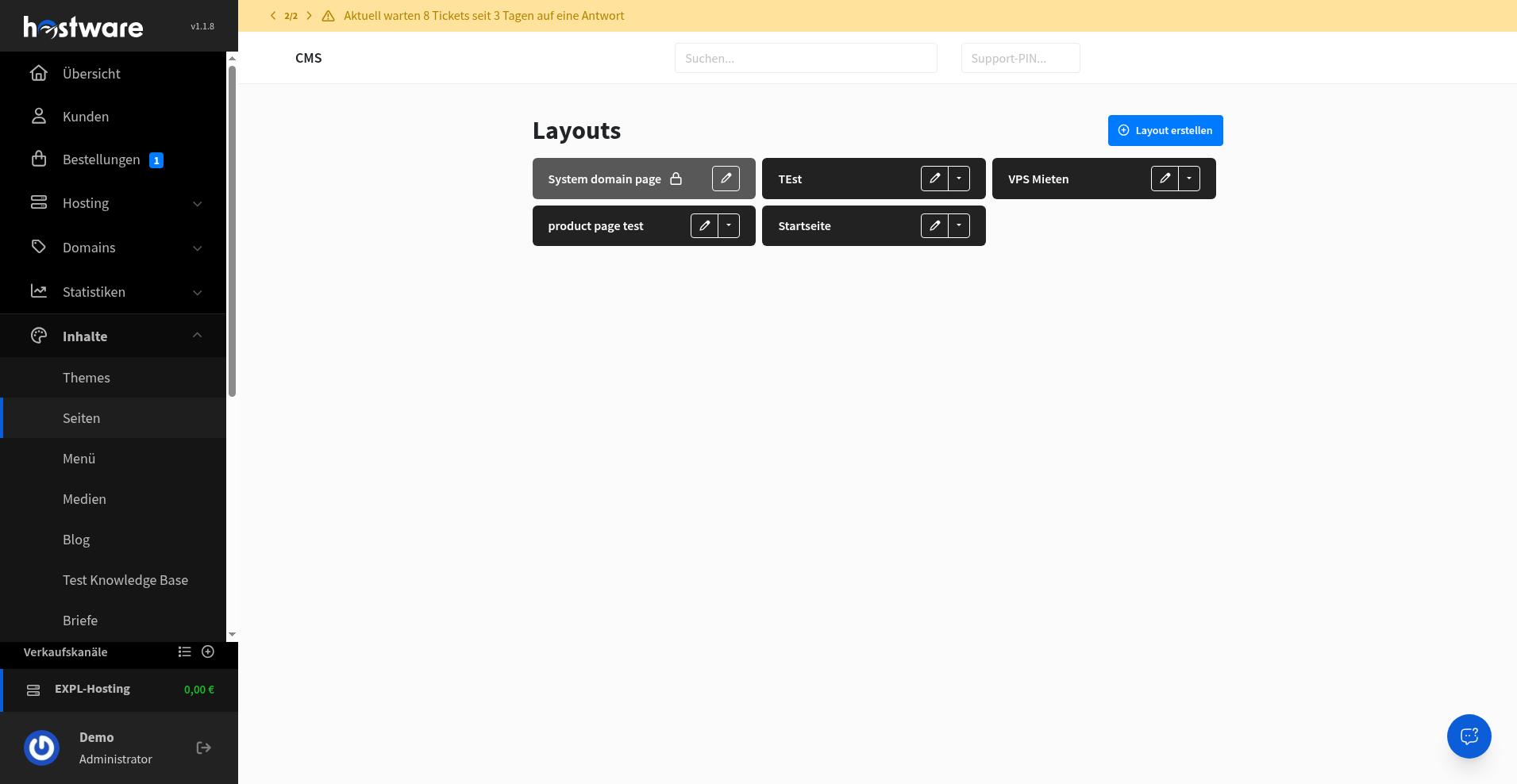Click the sidebar scroll down arrow
The image size is (1517, 784).
click(x=232, y=635)
